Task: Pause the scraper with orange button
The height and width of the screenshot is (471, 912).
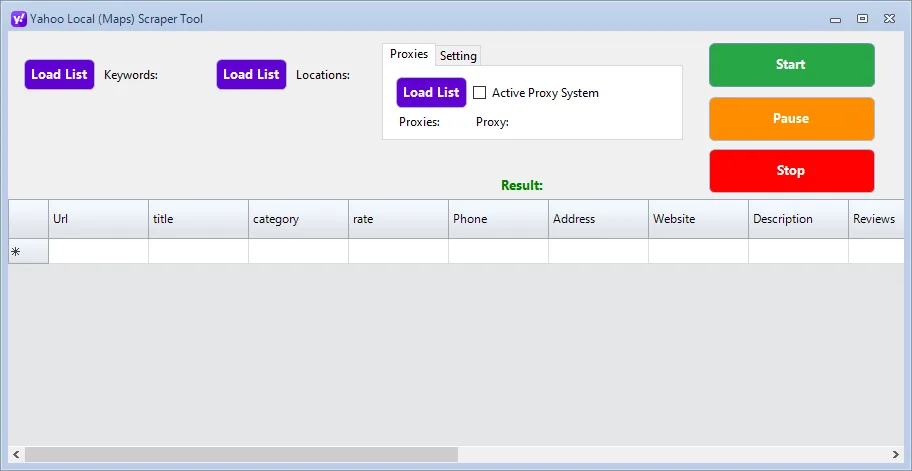Action: [x=791, y=119]
